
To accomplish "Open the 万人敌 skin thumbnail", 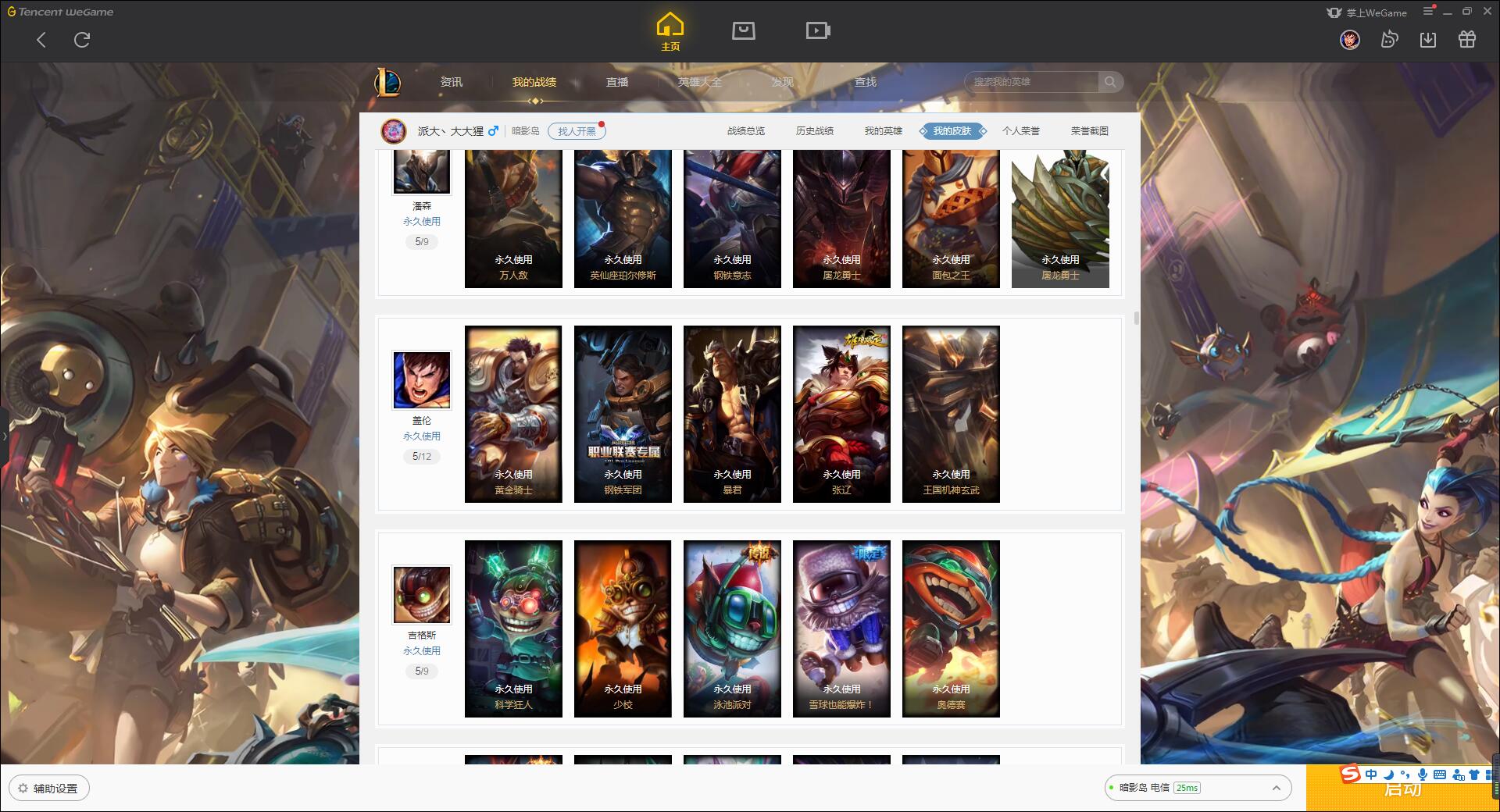I will click(x=513, y=219).
